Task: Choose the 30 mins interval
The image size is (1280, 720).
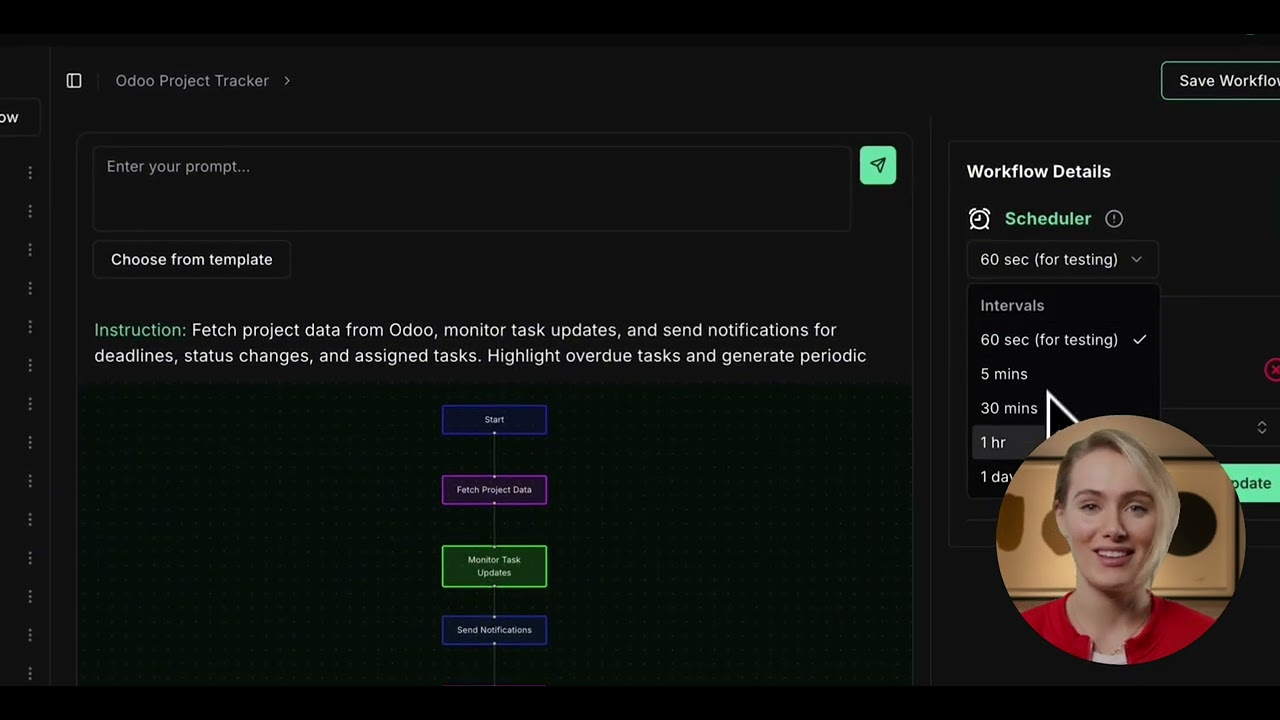Action: 1063,408
